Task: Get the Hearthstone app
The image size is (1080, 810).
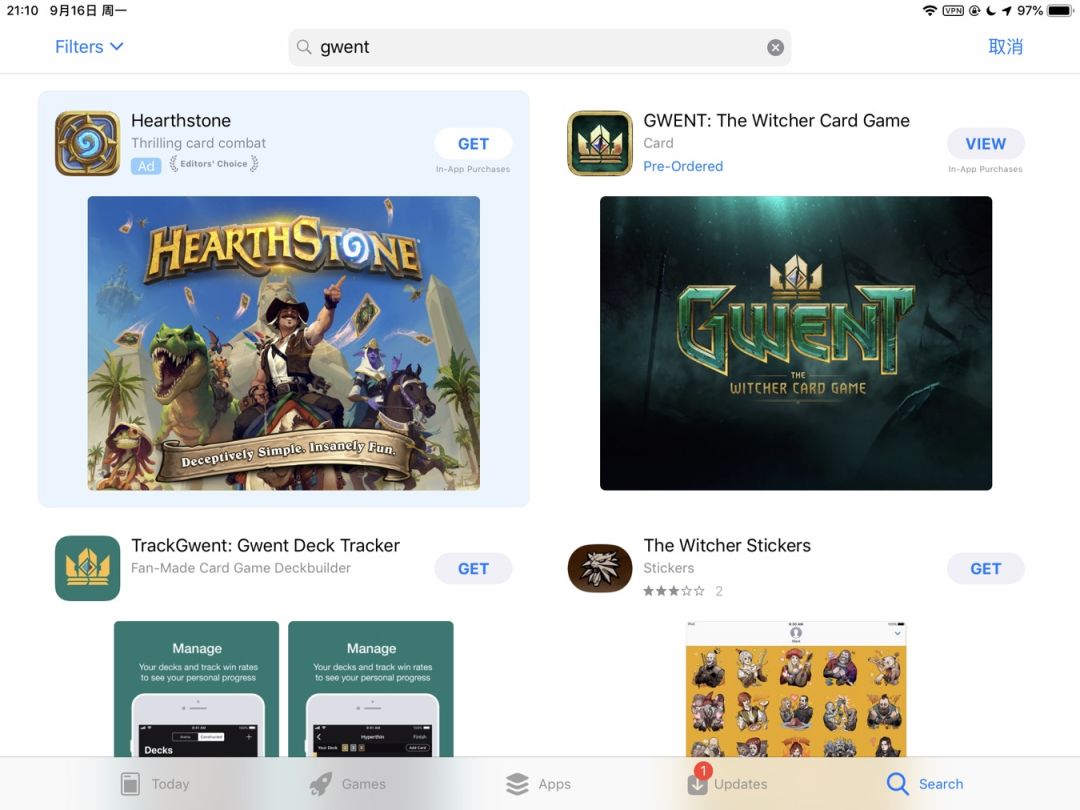Action: tap(473, 144)
